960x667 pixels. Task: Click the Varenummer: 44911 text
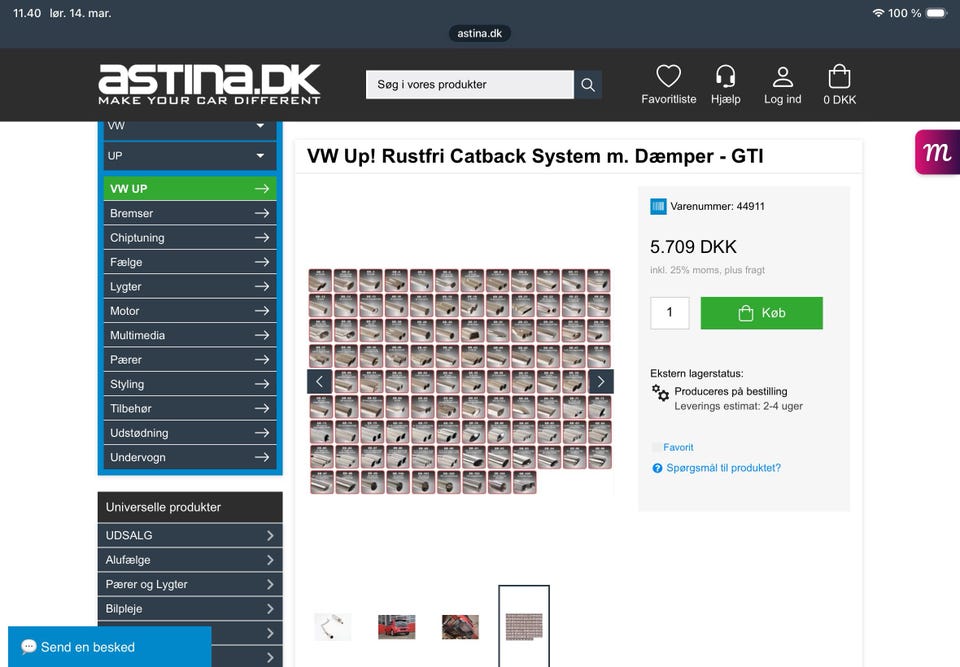[718, 206]
